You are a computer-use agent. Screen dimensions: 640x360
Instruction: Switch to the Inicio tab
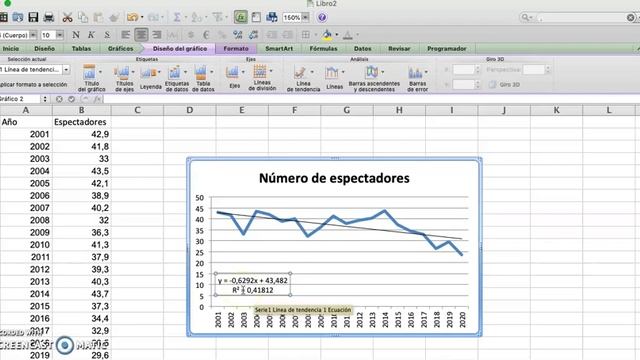click(x=11, y=49)
